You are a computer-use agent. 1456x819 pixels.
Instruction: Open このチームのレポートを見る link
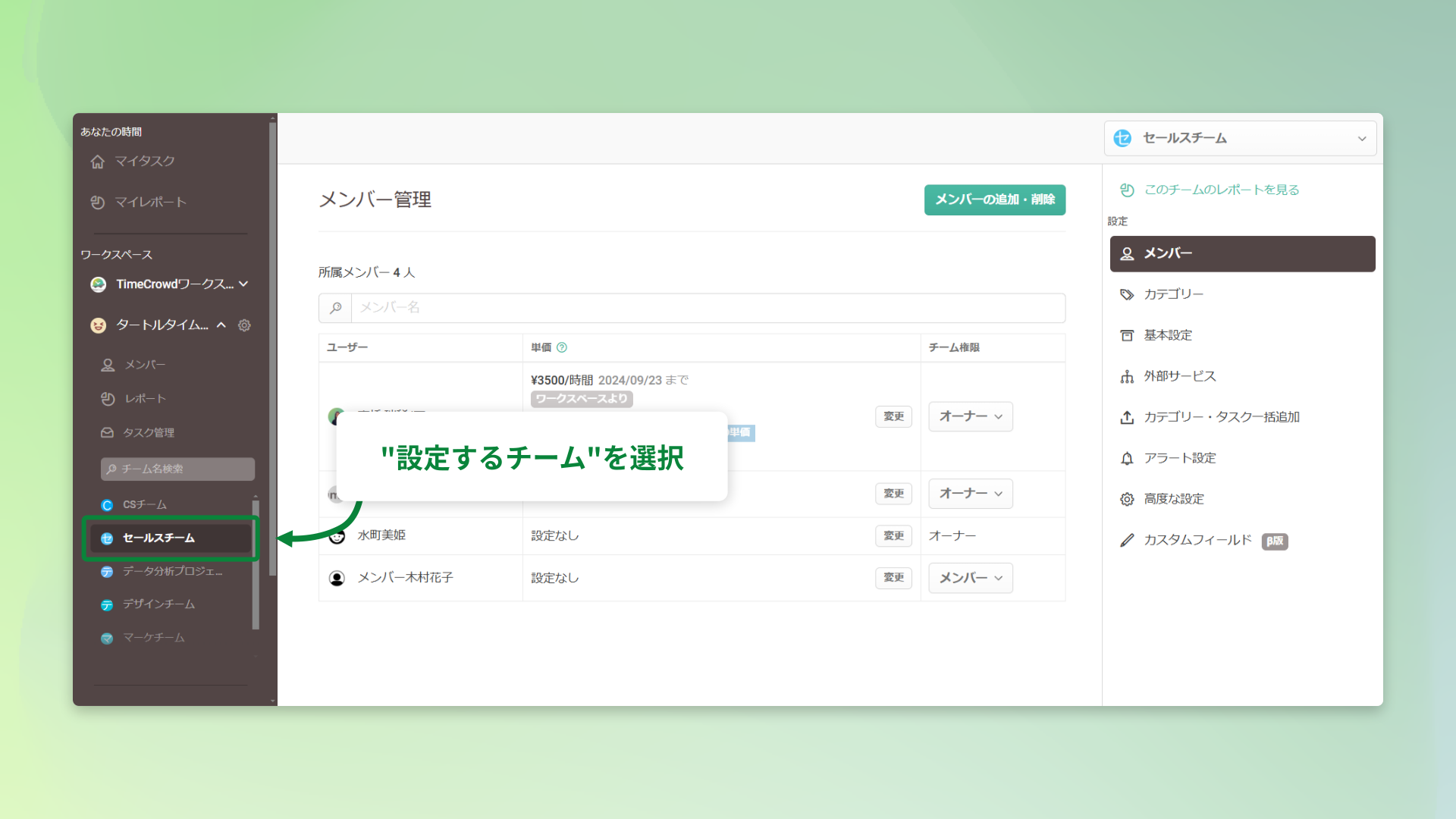pos(1221,190)
